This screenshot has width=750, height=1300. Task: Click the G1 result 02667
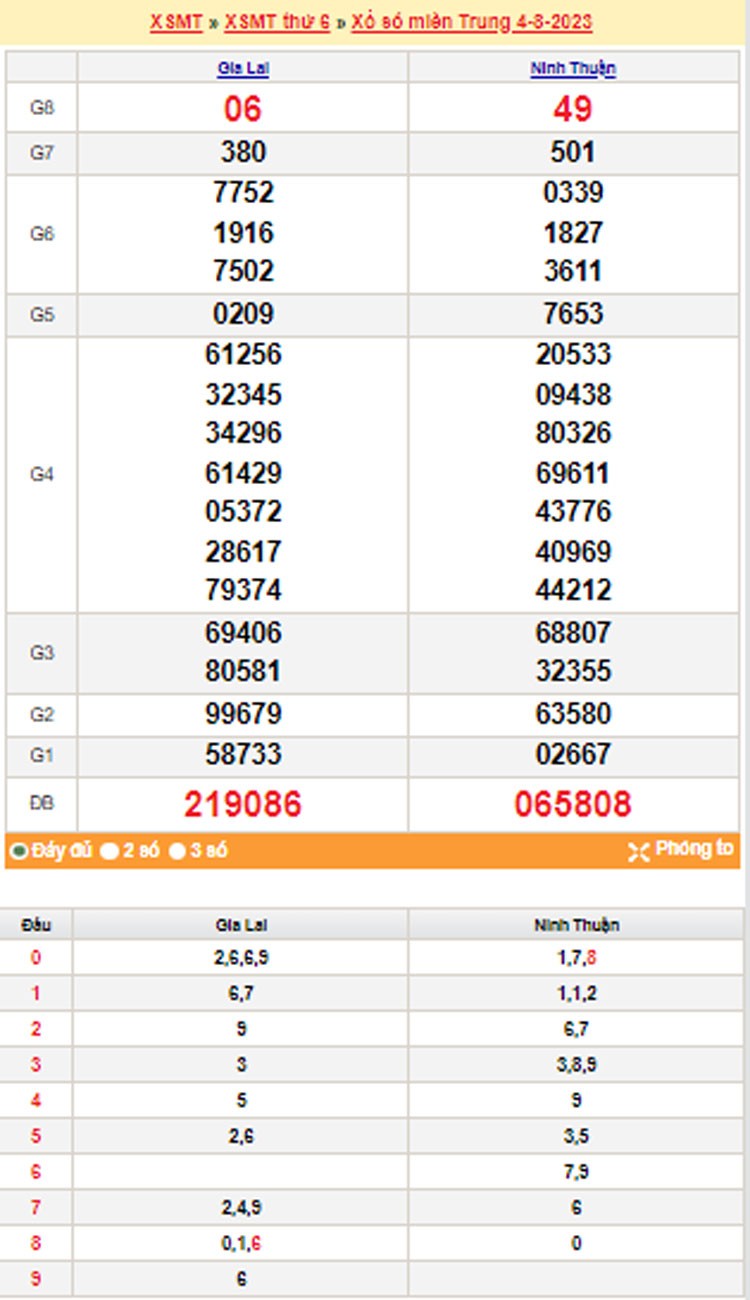click(573, 754)
